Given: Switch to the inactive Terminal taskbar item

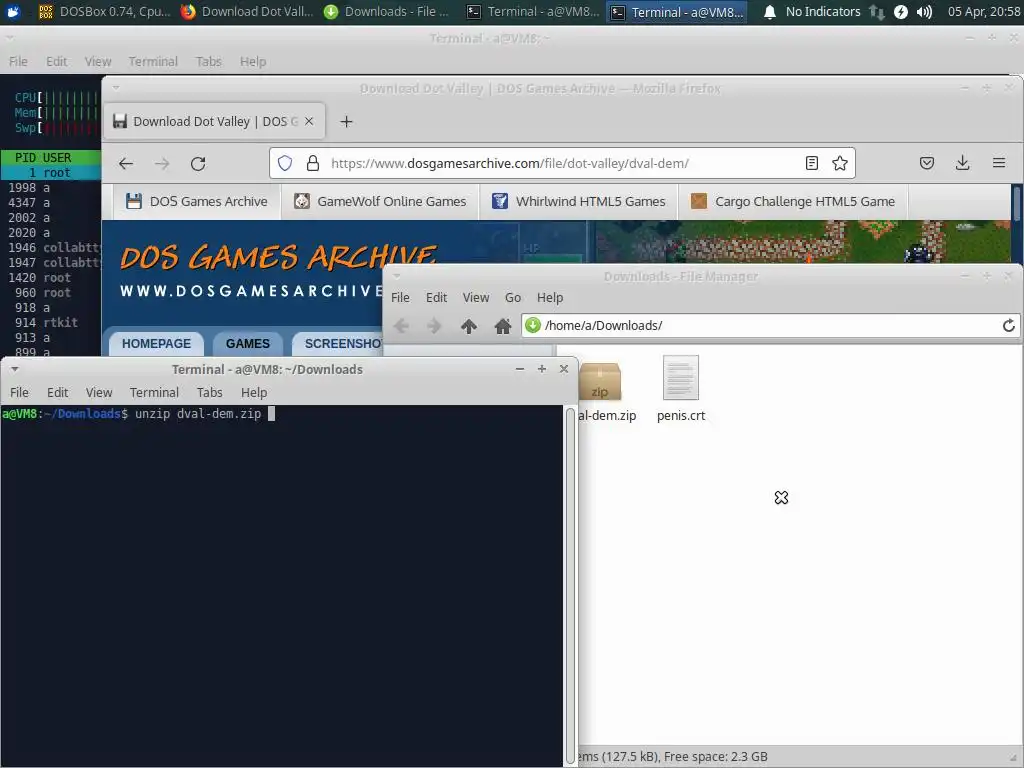Looking at the screenshot, I should click(x=533, y=12).
